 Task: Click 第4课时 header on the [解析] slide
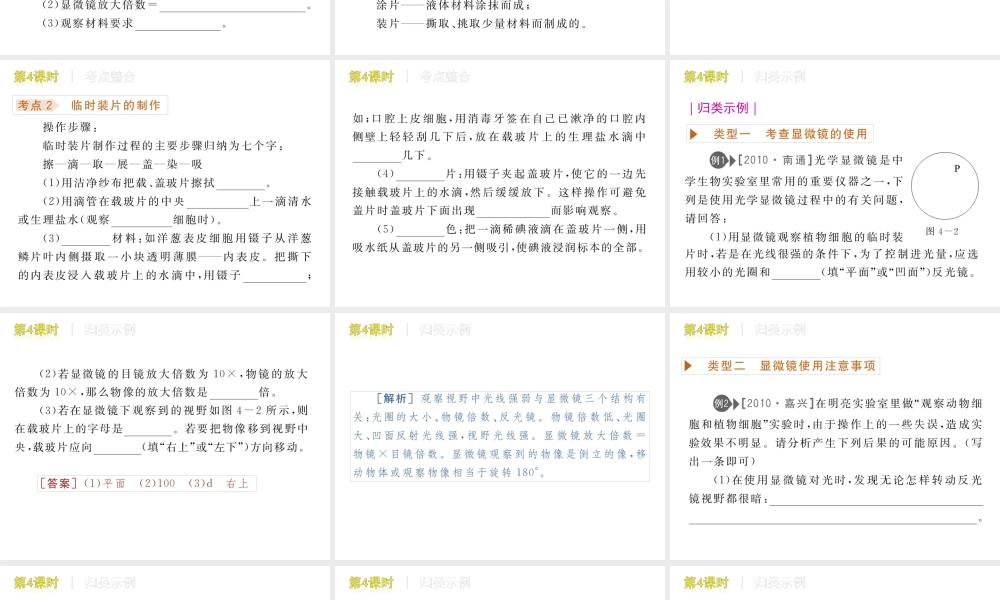371,330
